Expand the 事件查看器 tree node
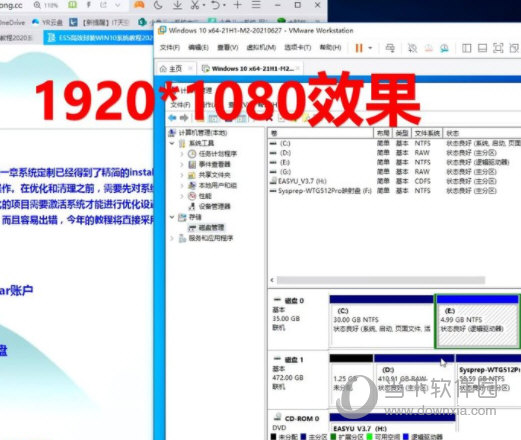This screenshot has height=440, width=521. [182, 164]
